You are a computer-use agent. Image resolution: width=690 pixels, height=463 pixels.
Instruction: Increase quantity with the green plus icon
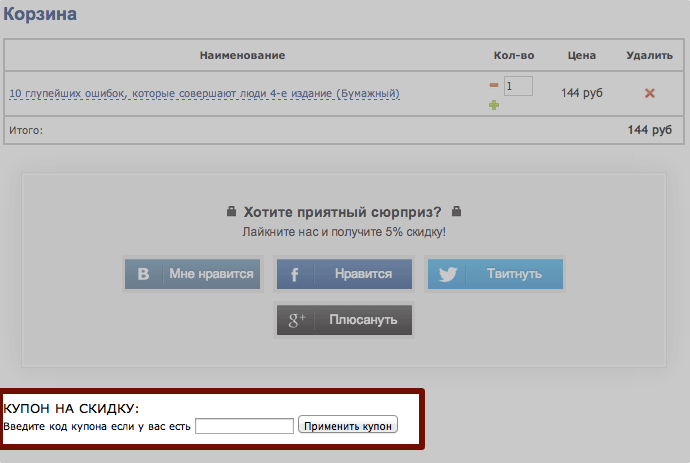click(494, 105)
